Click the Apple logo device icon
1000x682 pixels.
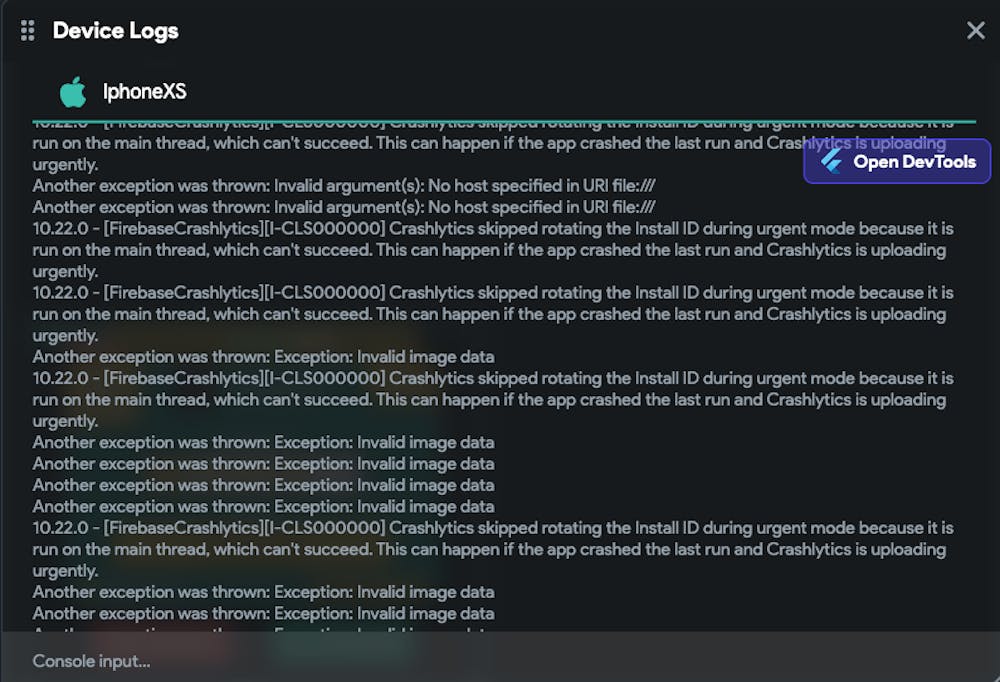72,92
